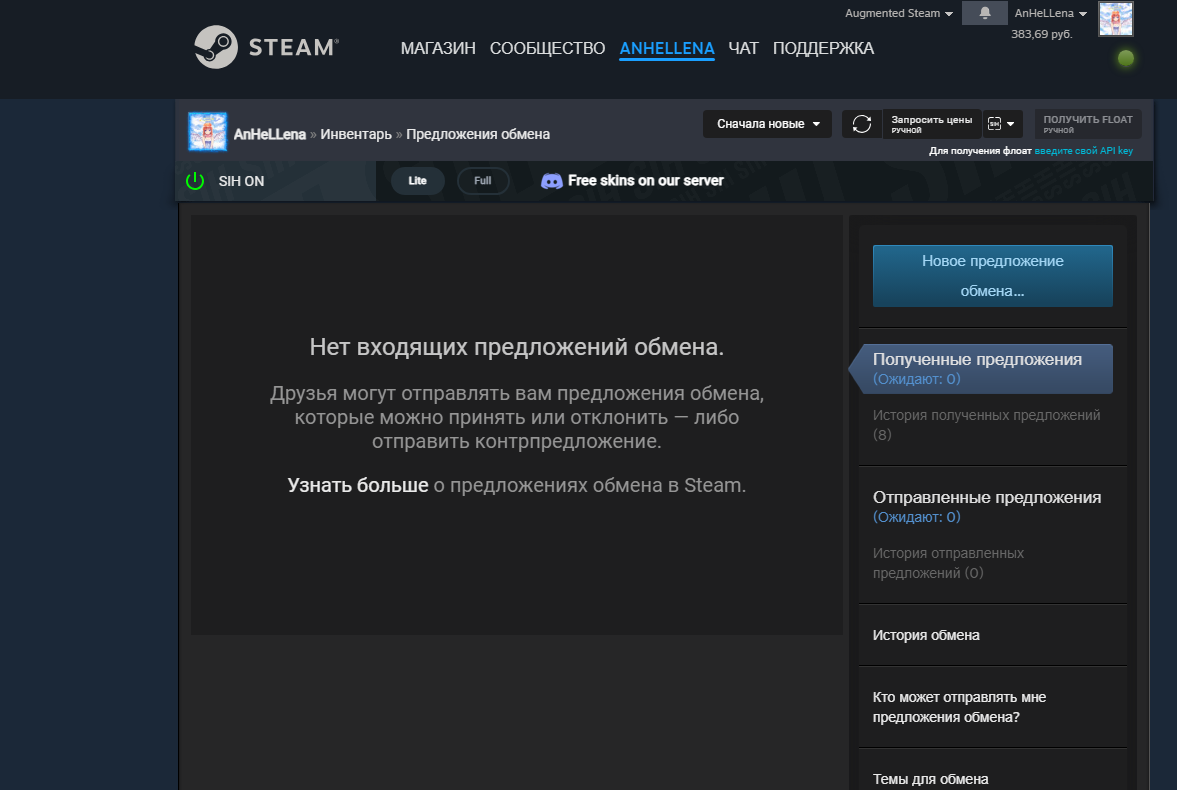1177x790 pixels.
Task: Select 'Полученные предложения' tab
Action: (x=983, y=369)
